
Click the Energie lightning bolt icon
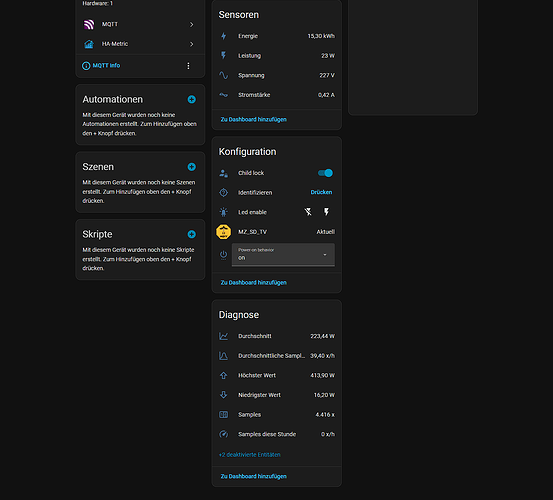[224, 36]
